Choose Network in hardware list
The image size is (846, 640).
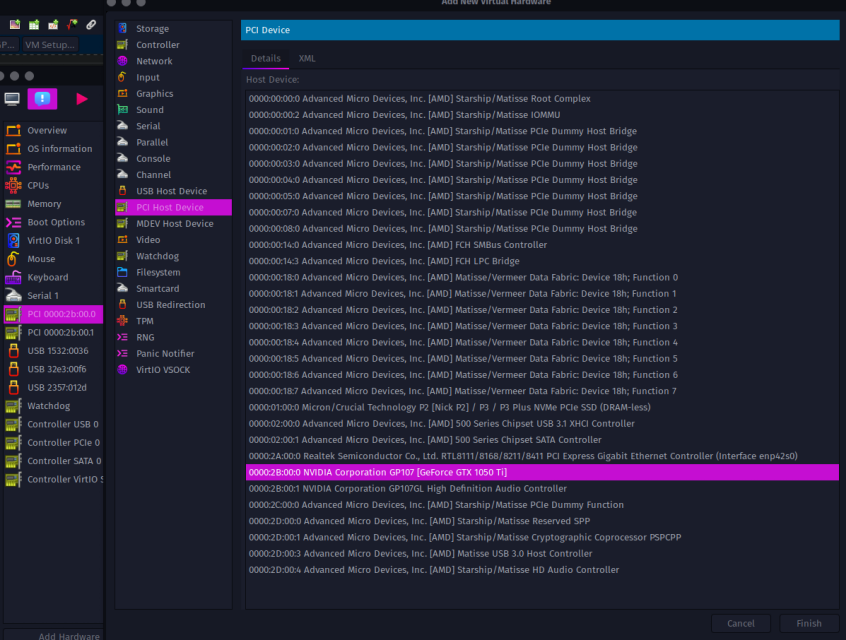click(173, 61)
